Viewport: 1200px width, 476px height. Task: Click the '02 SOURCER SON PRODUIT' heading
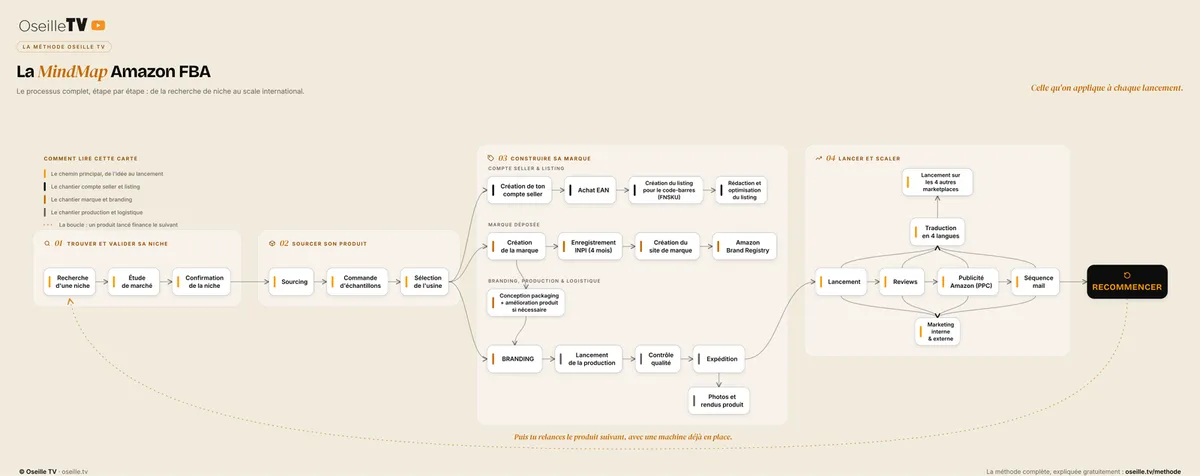pyautogui.click(x=323, y=243)
